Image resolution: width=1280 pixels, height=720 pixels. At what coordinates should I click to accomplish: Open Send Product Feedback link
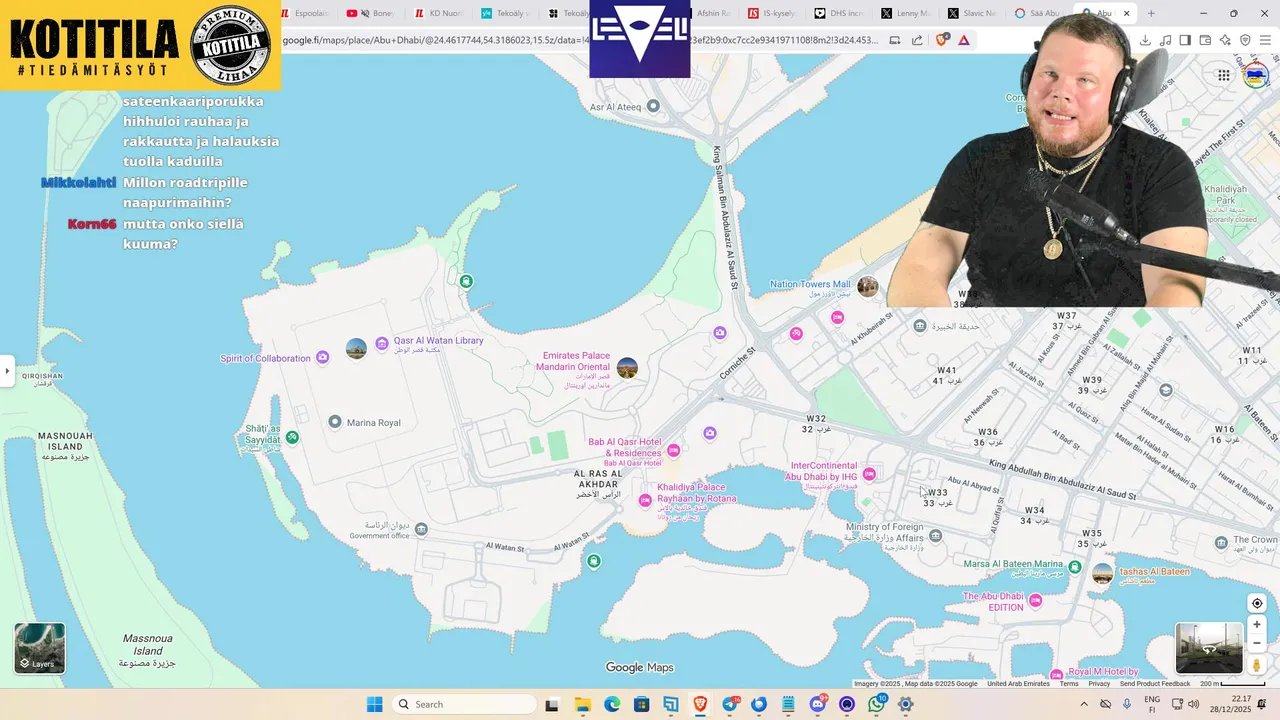click(1155, 684)
